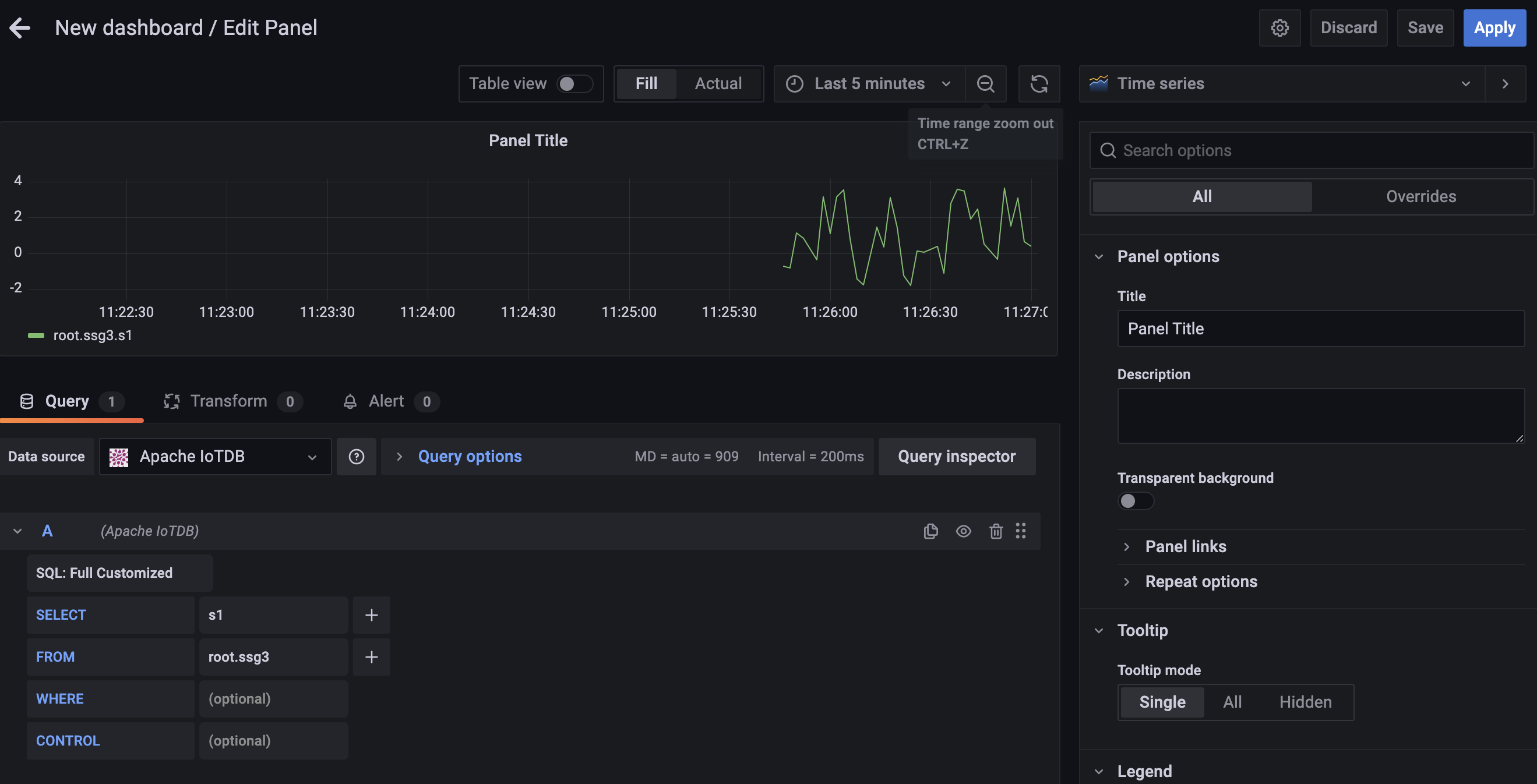Click the Search options input field
The image size is (1537, 784).
(1313, 150)
